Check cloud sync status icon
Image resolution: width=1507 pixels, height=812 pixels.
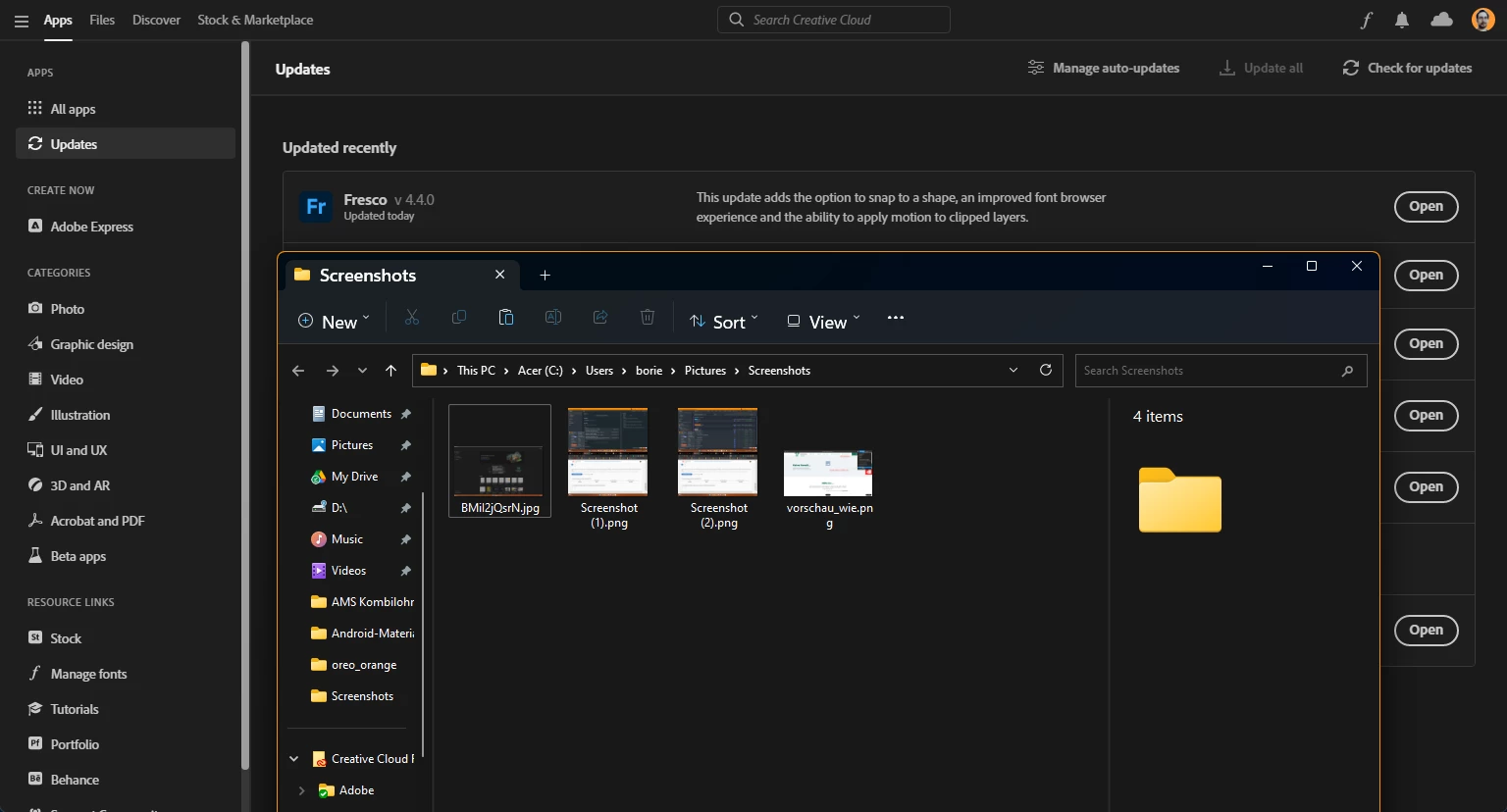[1441, 20]
